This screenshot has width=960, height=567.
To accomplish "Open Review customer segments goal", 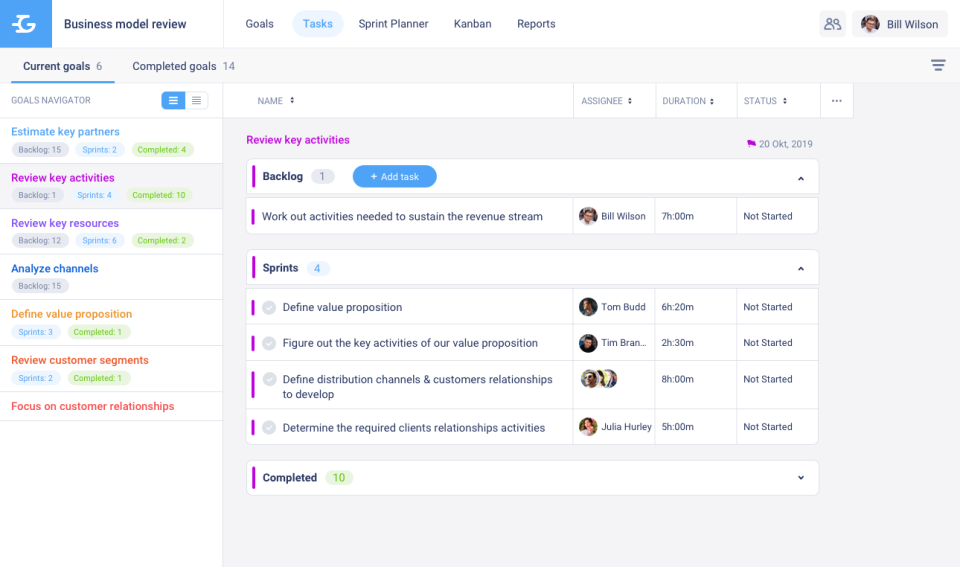I will click(80, 360).
